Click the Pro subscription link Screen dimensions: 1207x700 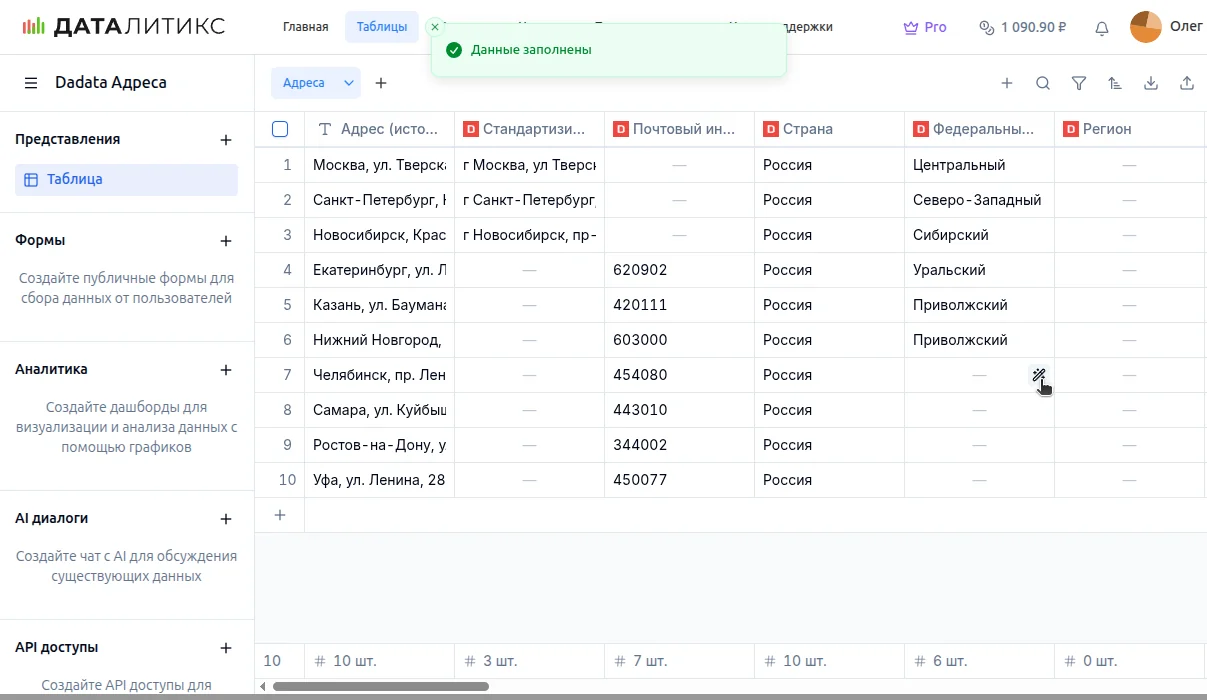click(x=925, y=27)
